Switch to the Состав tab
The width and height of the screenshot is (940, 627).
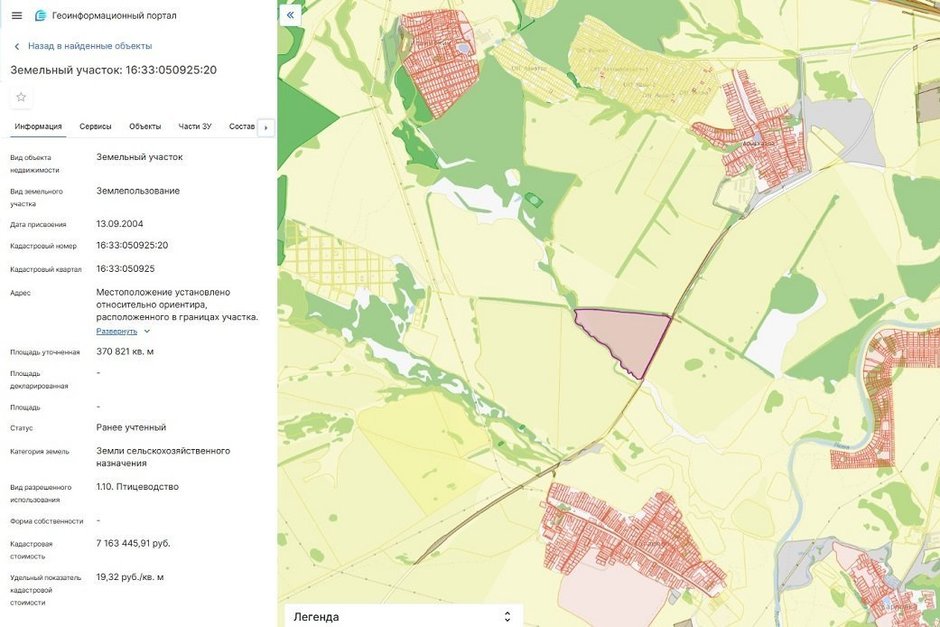tap(242, 127)
